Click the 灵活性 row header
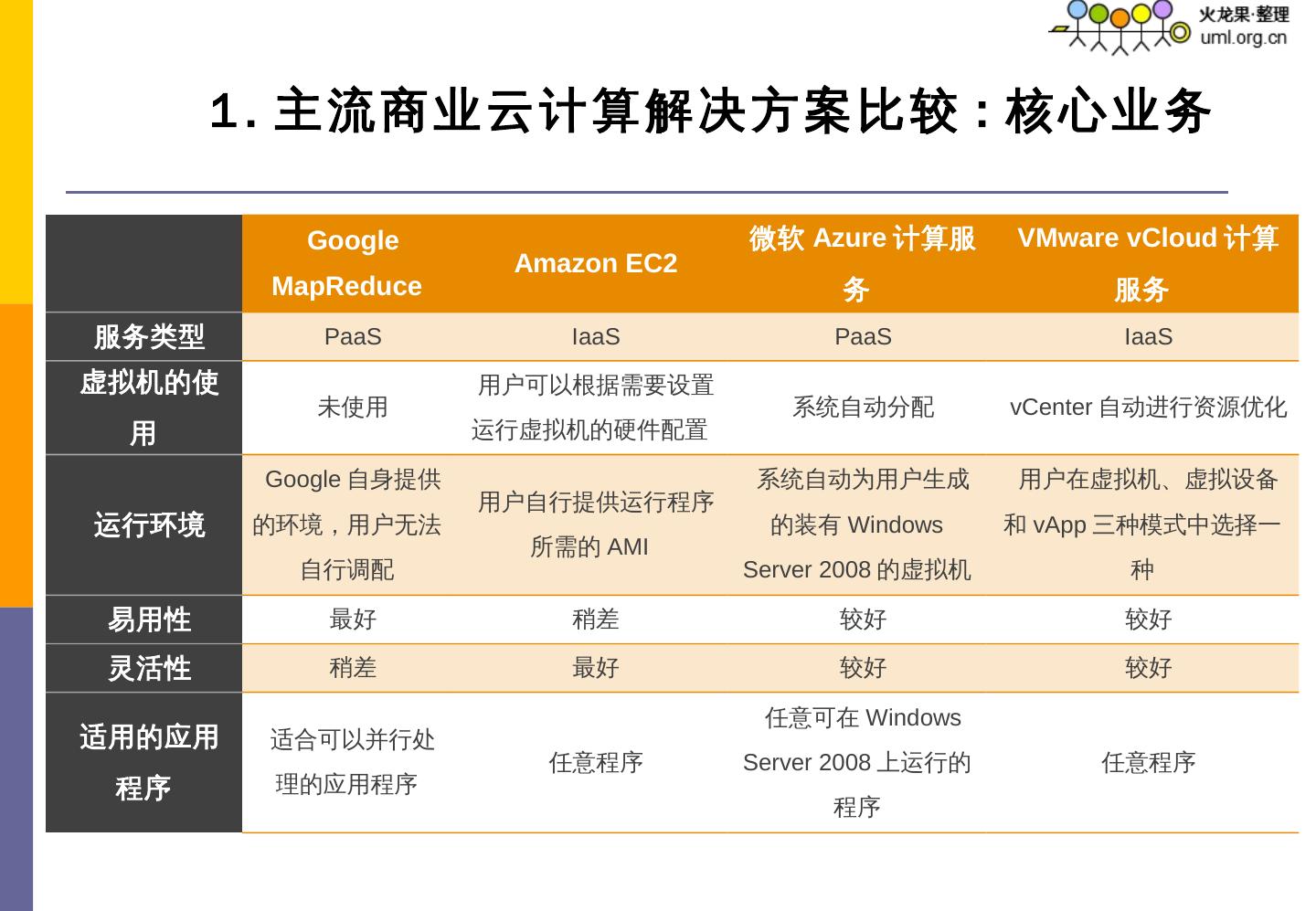 tap(144, 668)
